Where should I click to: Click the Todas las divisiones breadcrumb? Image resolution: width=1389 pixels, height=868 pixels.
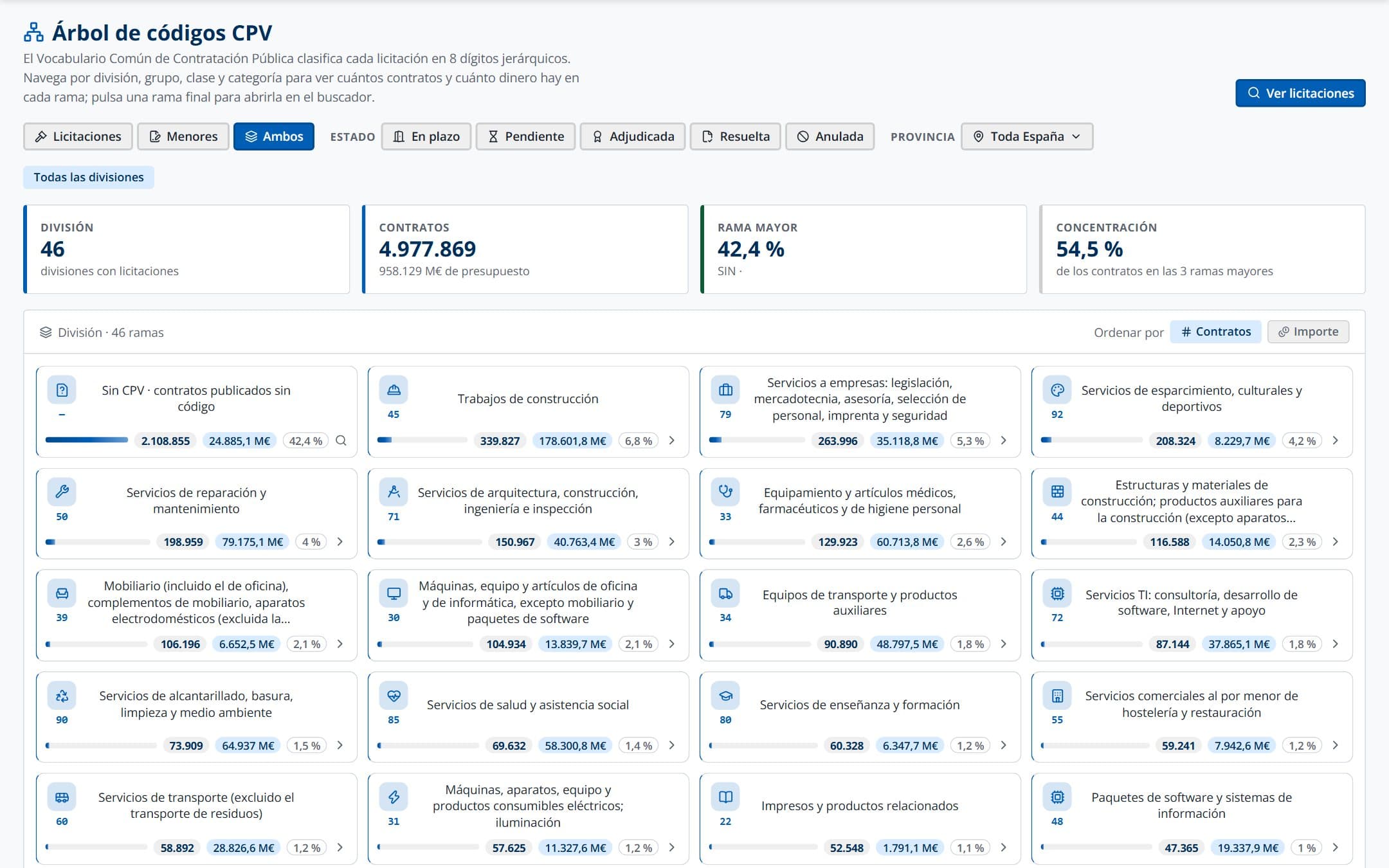click(x=89, y=177)
